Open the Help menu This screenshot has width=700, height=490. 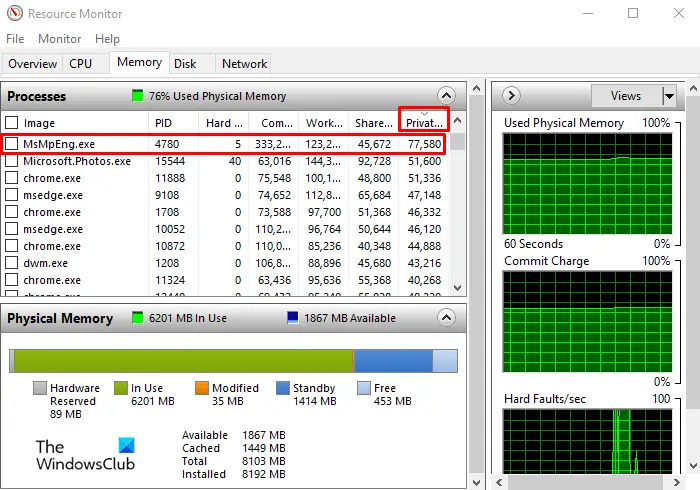(107, 39)
